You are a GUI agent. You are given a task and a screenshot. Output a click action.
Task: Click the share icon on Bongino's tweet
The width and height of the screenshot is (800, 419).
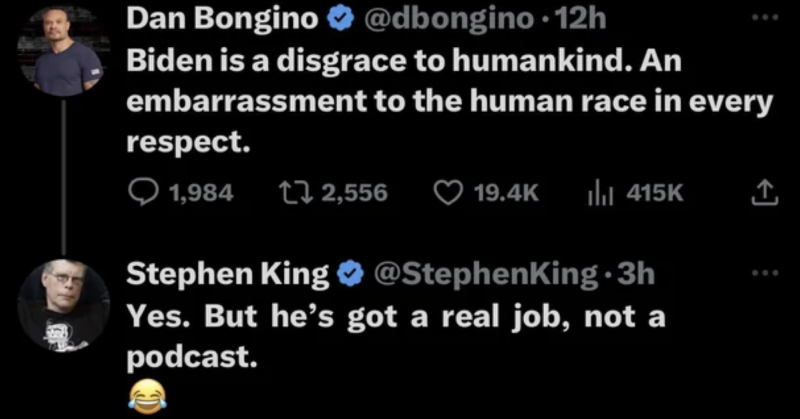[764, 192]
